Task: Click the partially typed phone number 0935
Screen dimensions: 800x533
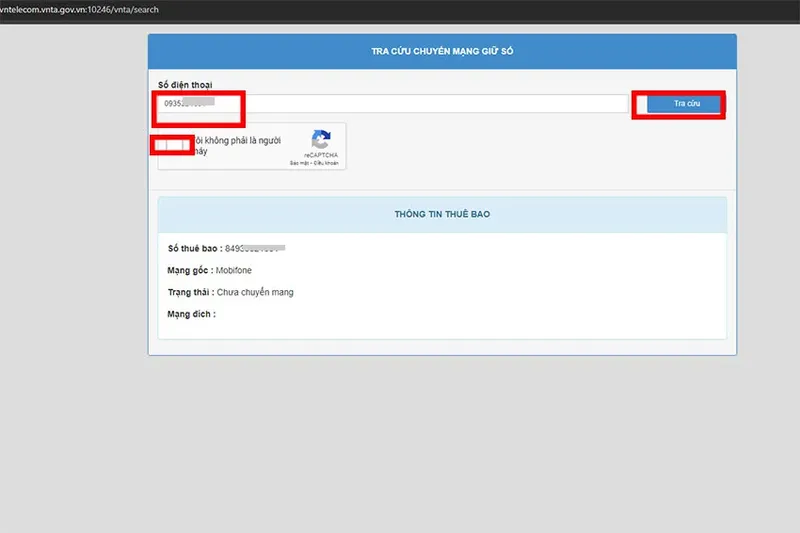Action: 176,104
